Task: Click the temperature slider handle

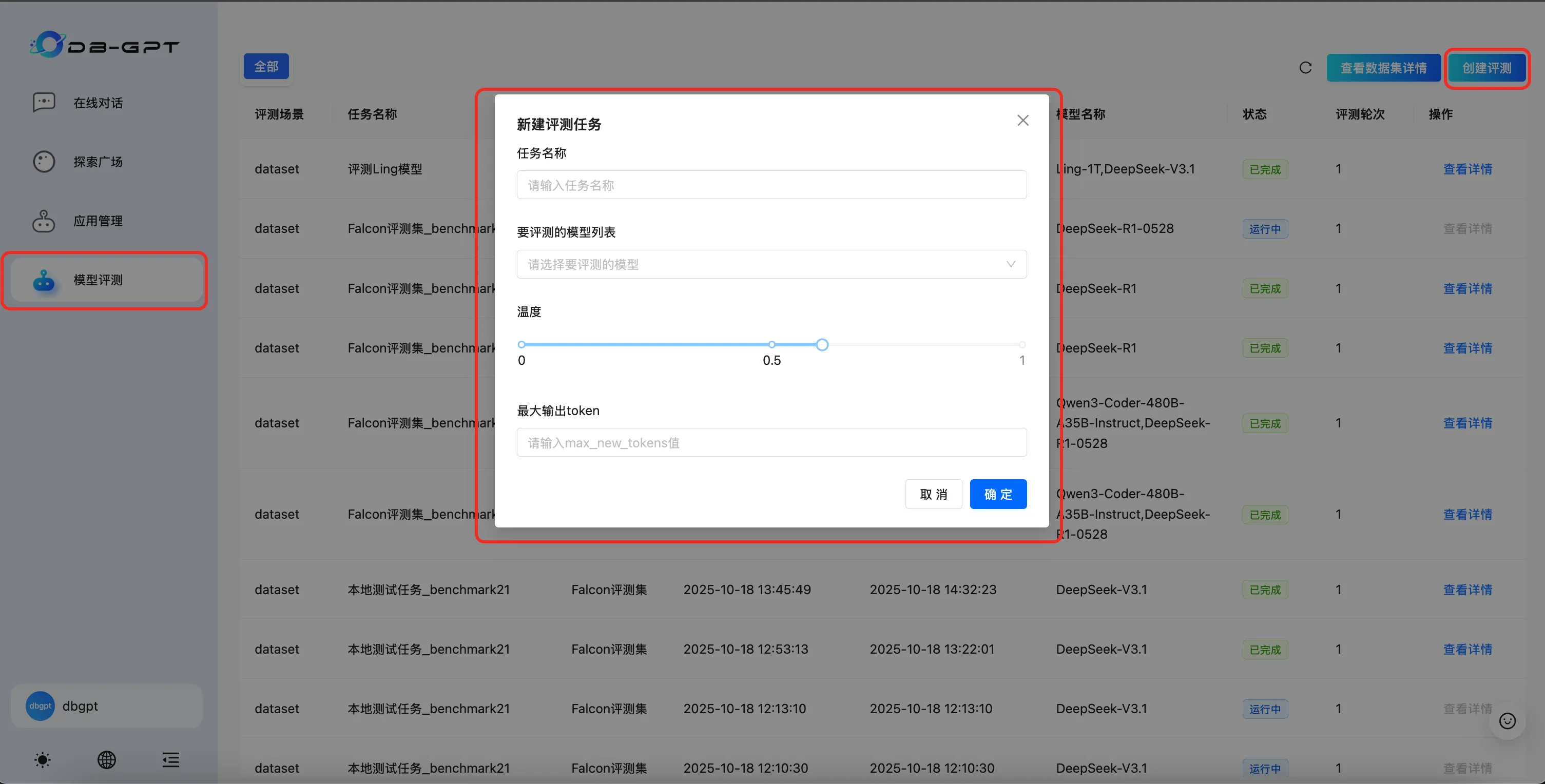Action: pyautogui.click(x=822, y=345)
